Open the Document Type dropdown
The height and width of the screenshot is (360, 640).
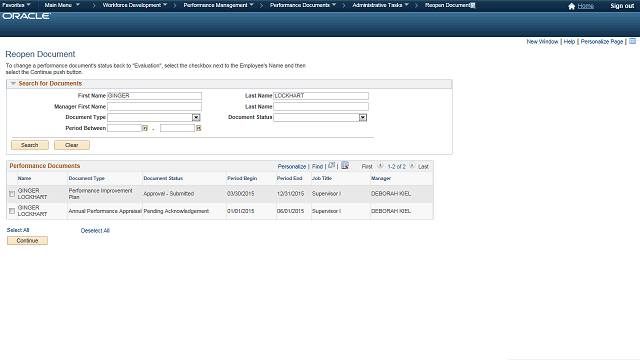pyautogui.click(x=196, y=118)
